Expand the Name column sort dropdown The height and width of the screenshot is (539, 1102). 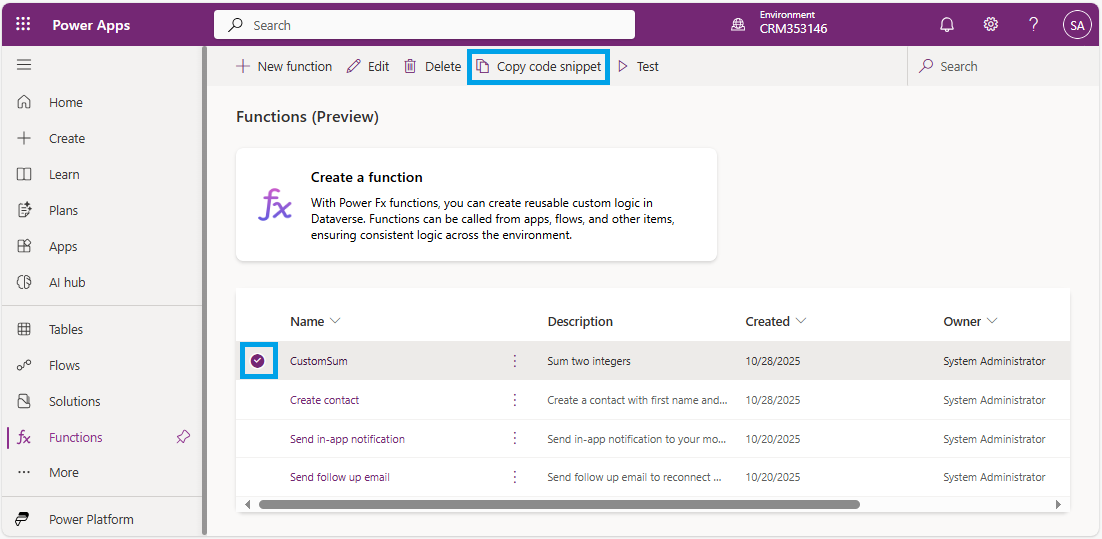335,321
